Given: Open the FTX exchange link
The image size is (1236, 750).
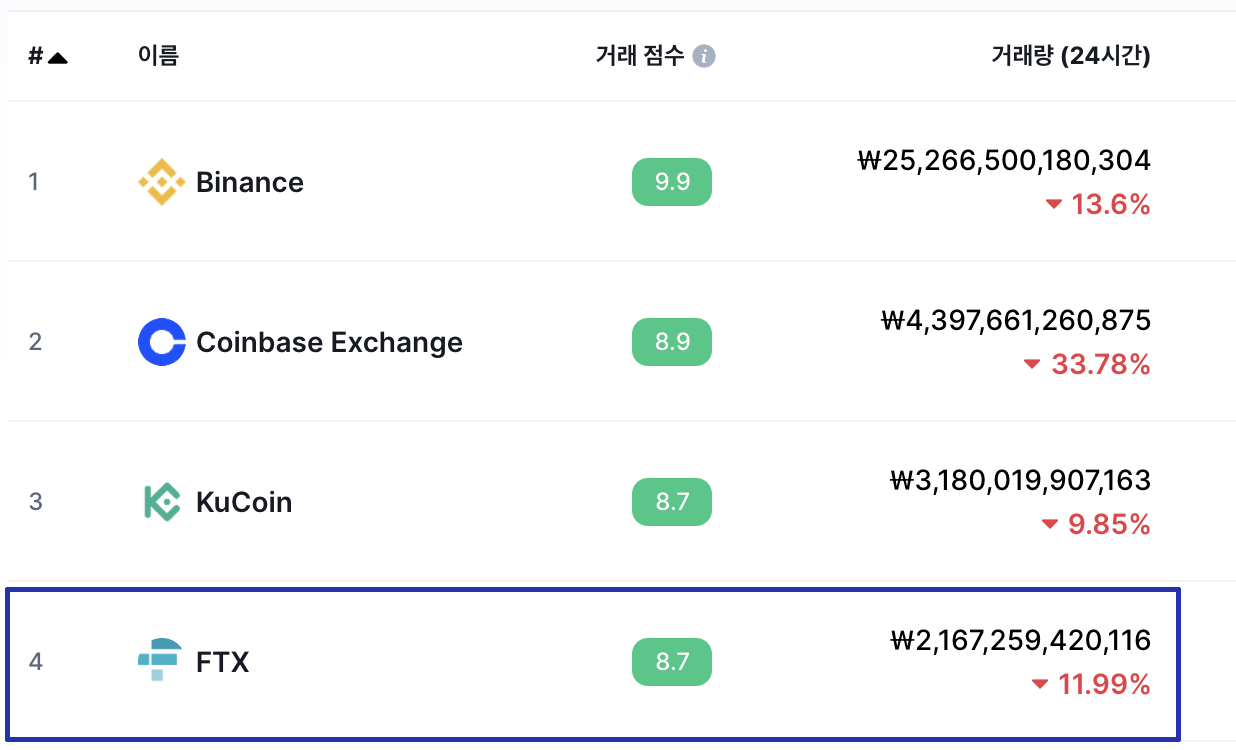Looking at the screenshot, I should pyautogui.click(x=222, y=662).
